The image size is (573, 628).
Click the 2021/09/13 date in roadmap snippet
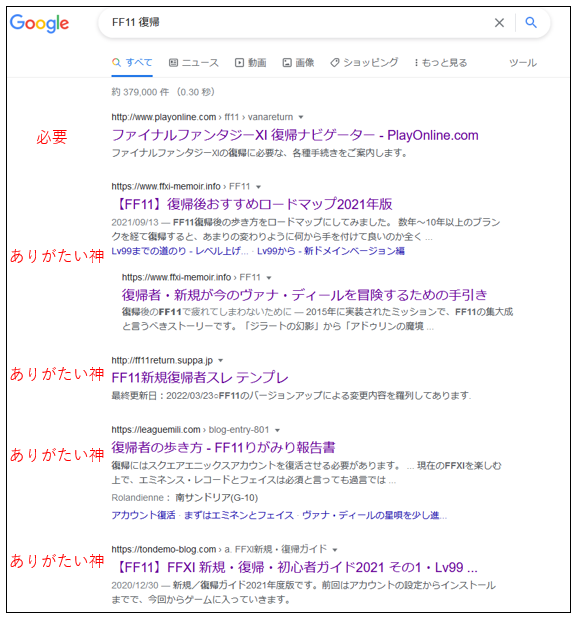135,222
